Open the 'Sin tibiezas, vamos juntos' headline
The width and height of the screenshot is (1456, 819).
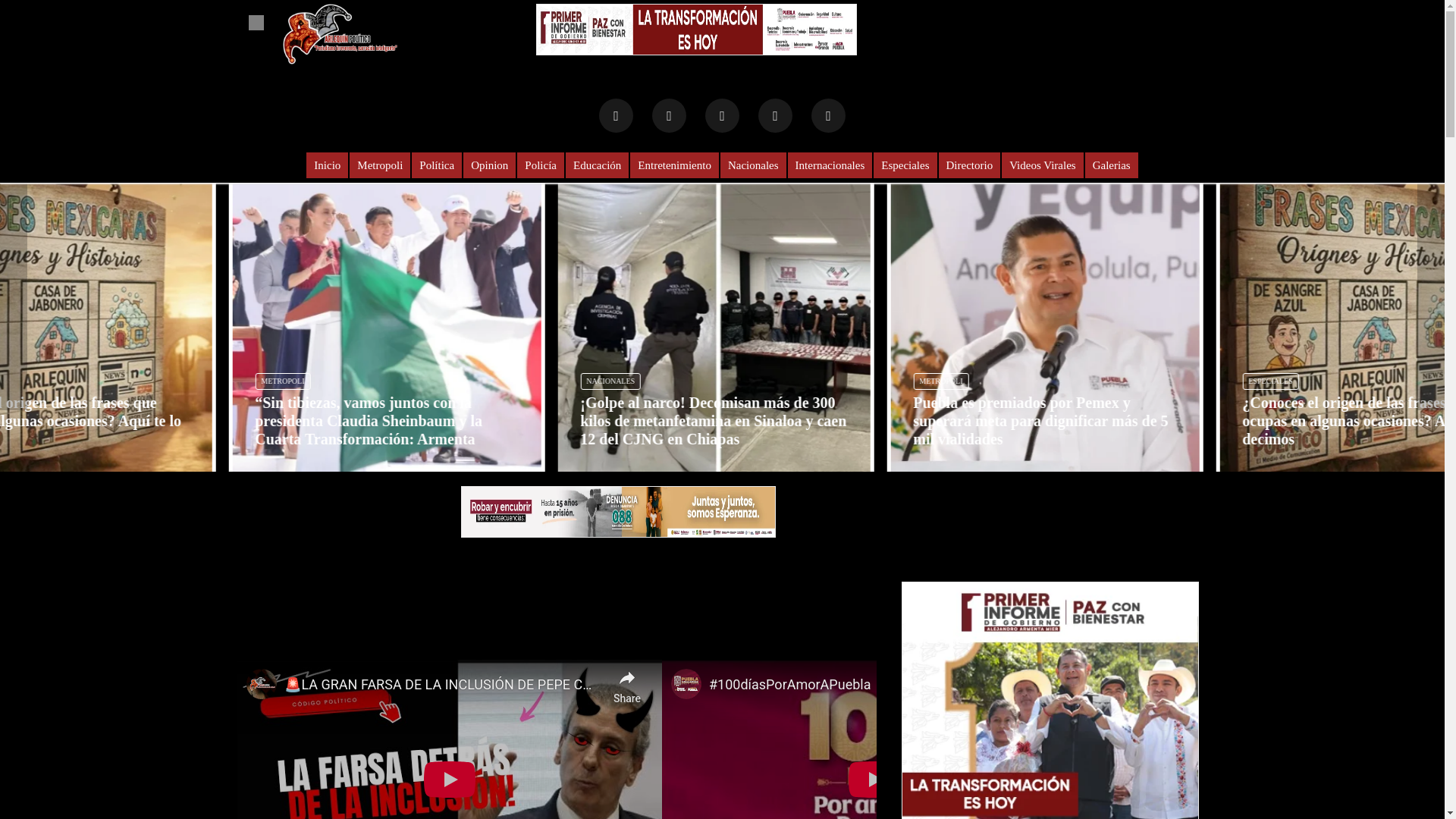369,421
